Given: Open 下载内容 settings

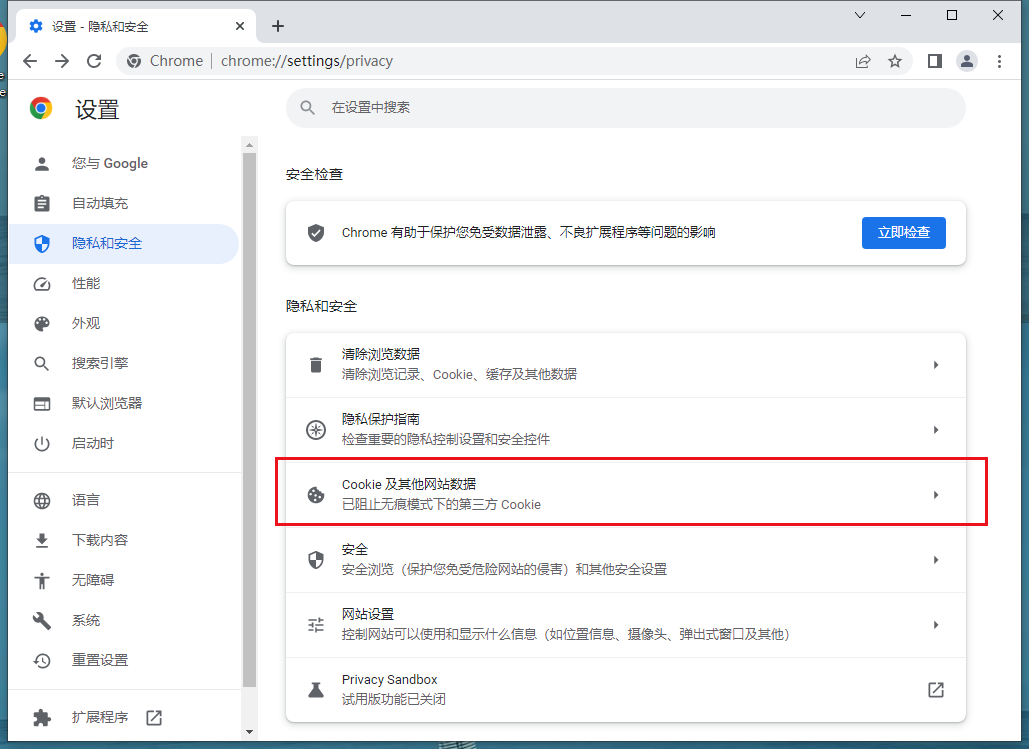Looking at the screenshot, I should [x=123, y=540].
